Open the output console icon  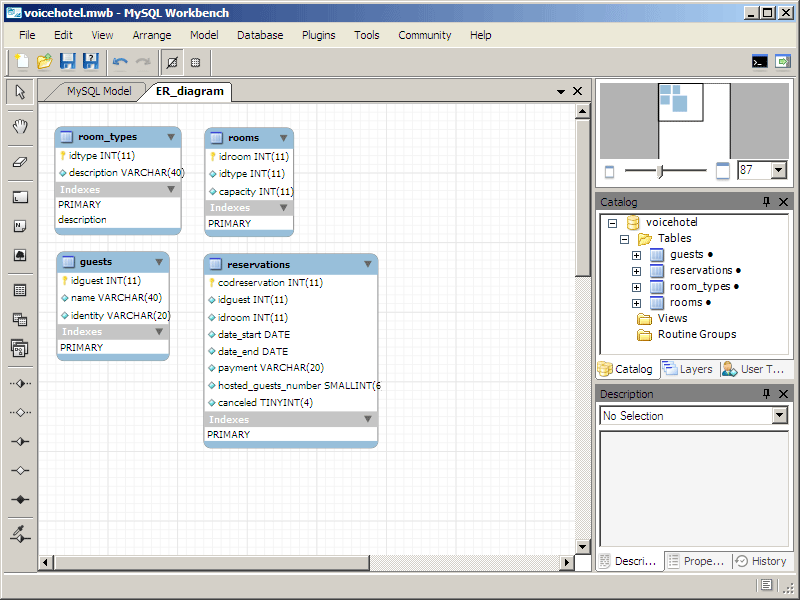click(760, 62)
